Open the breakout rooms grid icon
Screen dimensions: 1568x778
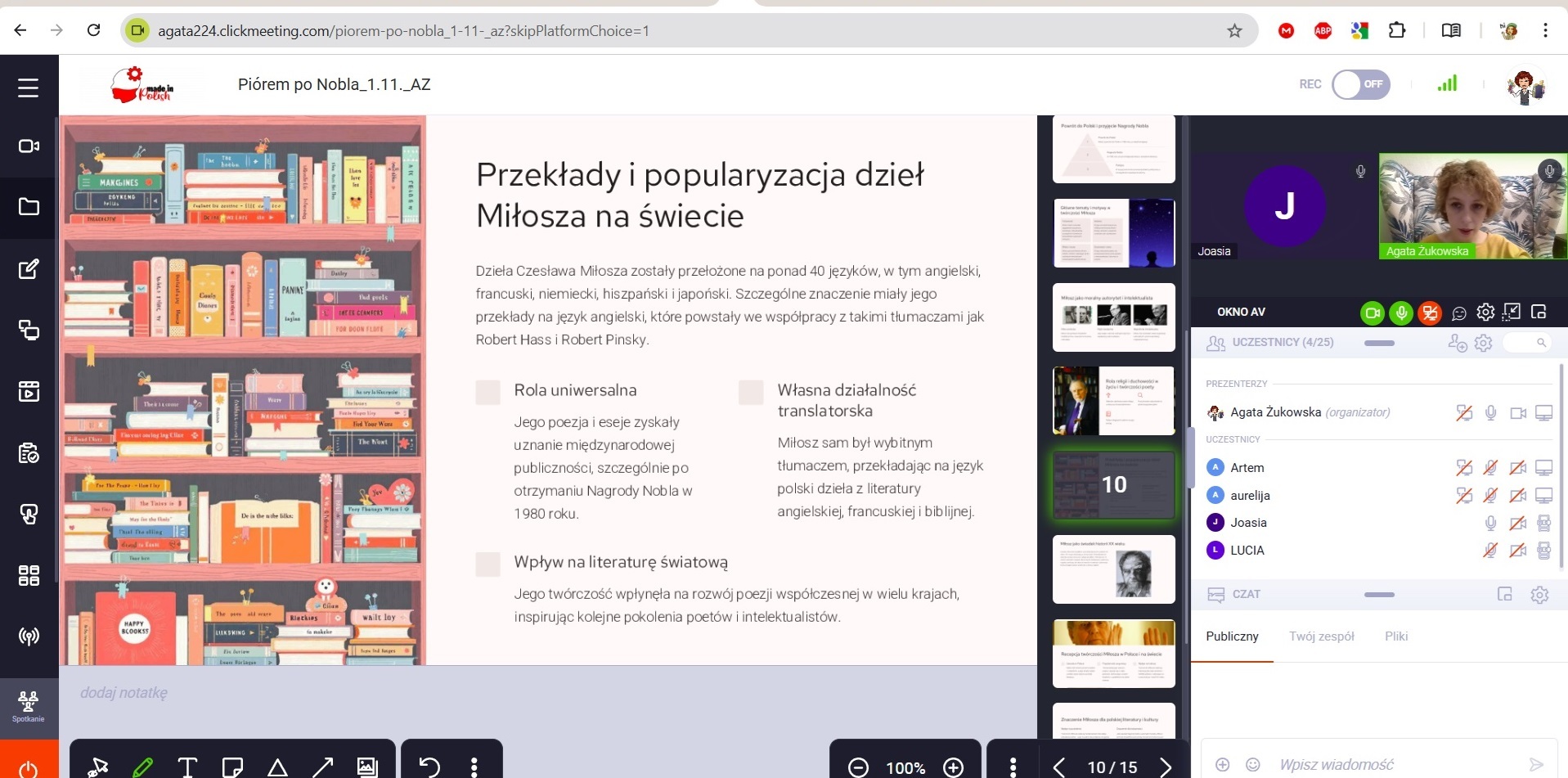tap(29, 575)
